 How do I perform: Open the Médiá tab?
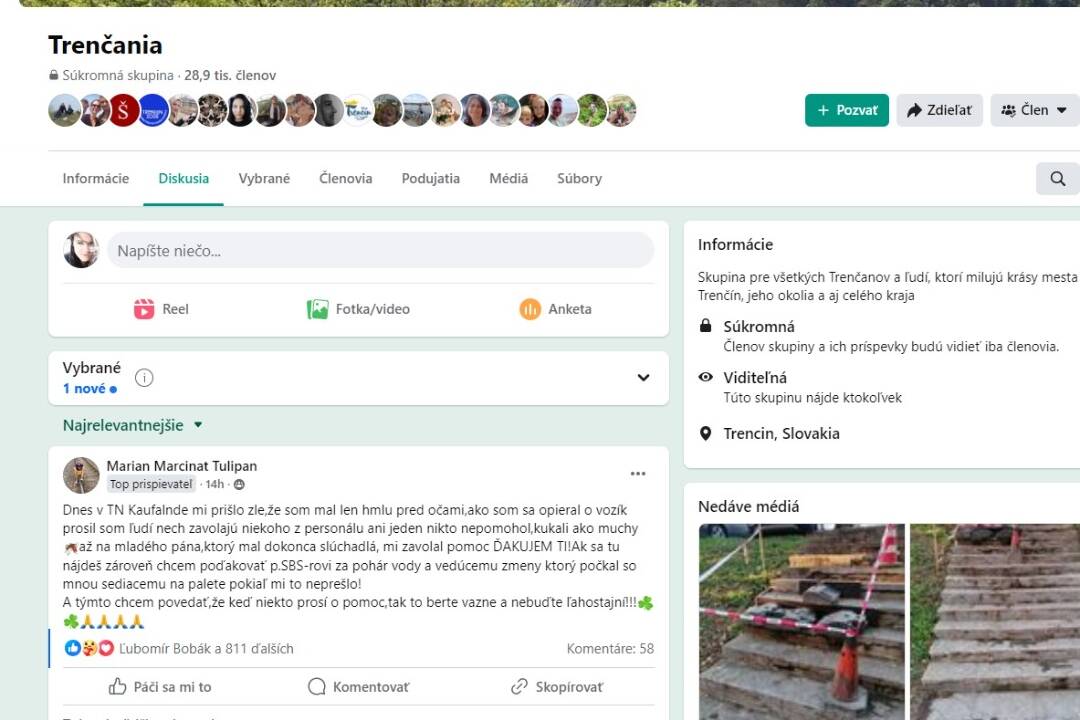(x=508, y=179)
